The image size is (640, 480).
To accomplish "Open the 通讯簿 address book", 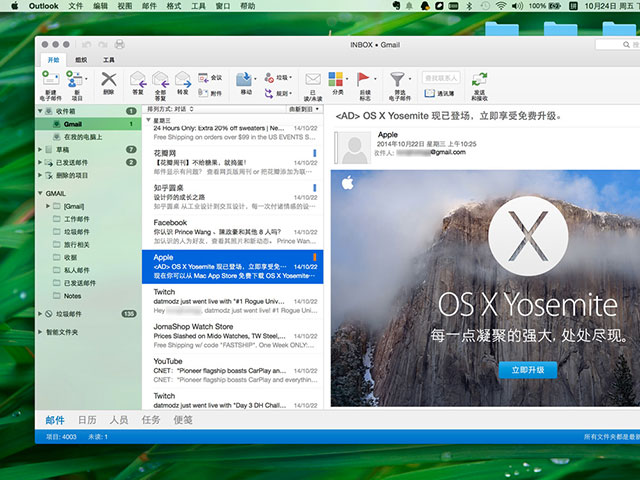I will click(x=440, y=93).
